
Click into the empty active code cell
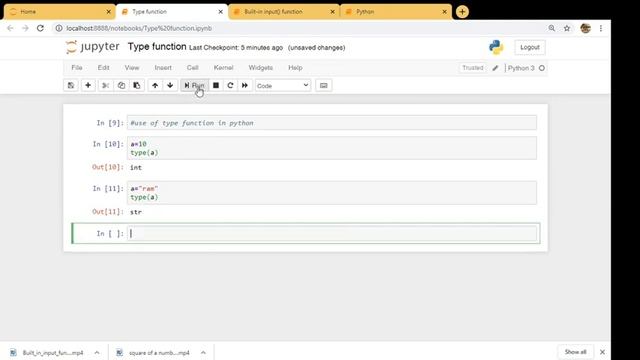point(331,233)
